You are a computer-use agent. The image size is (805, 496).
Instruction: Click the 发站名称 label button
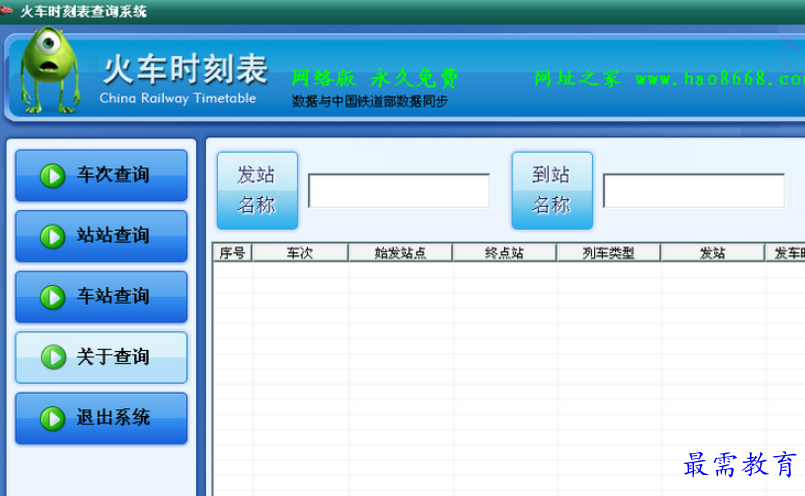[257, 190]
